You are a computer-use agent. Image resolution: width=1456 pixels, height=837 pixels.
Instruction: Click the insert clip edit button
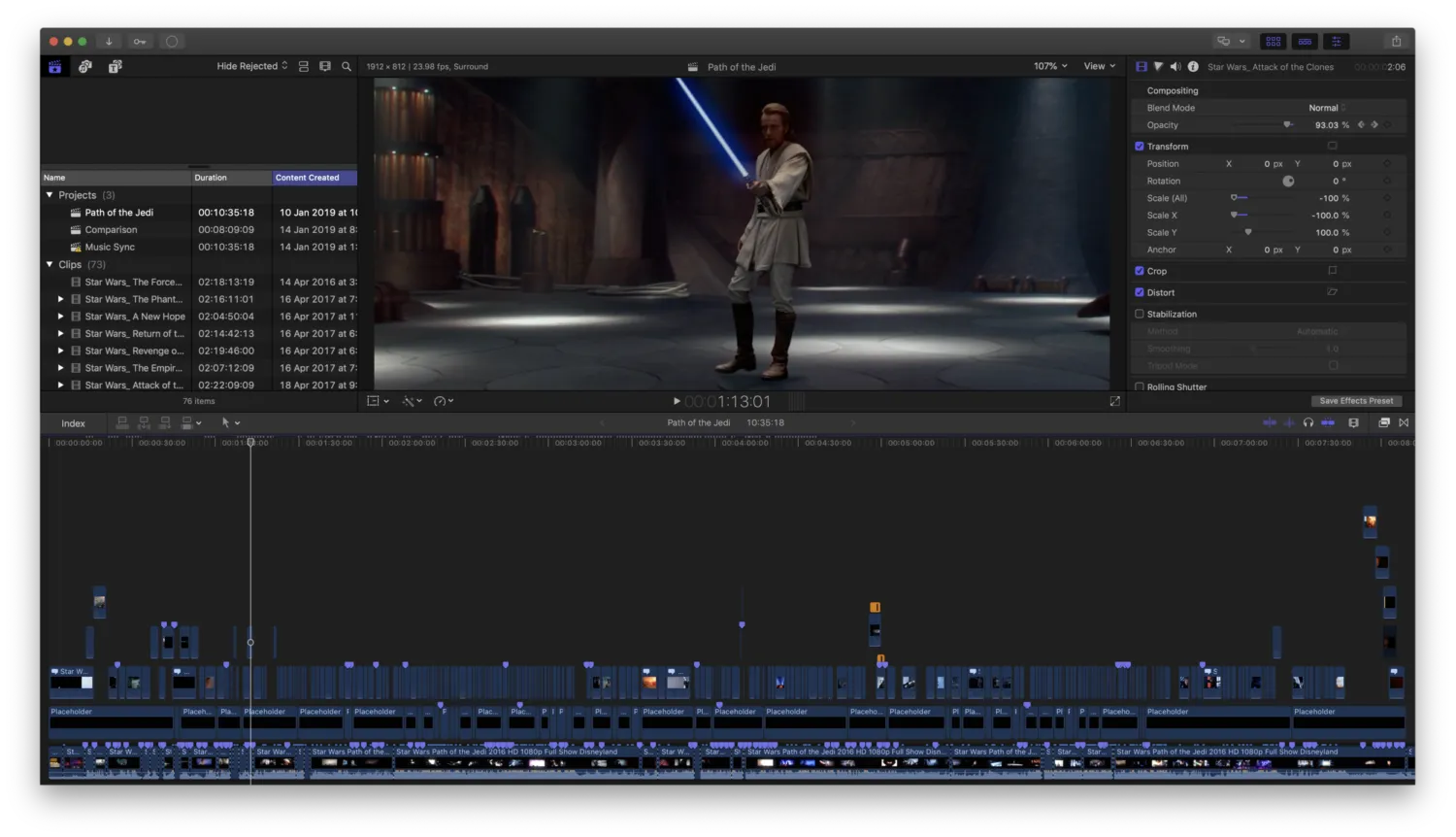point(144,422)
